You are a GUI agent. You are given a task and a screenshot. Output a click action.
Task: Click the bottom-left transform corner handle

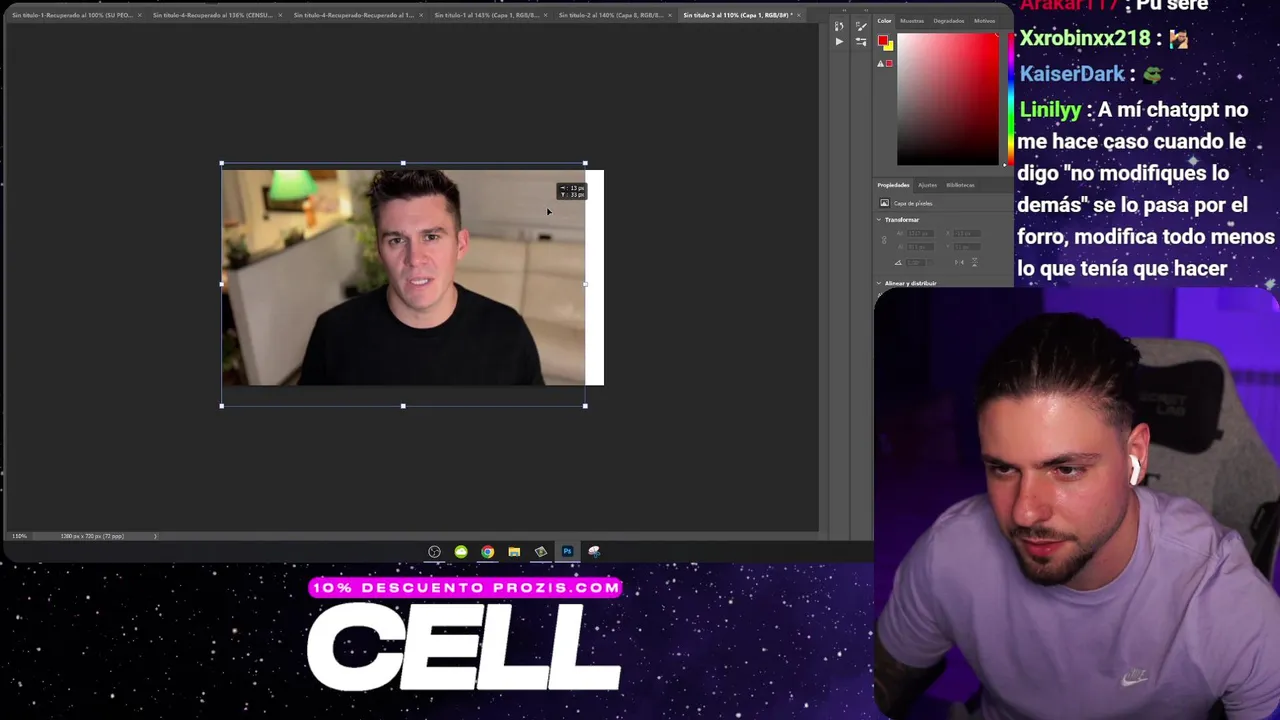tap(222, 405)
